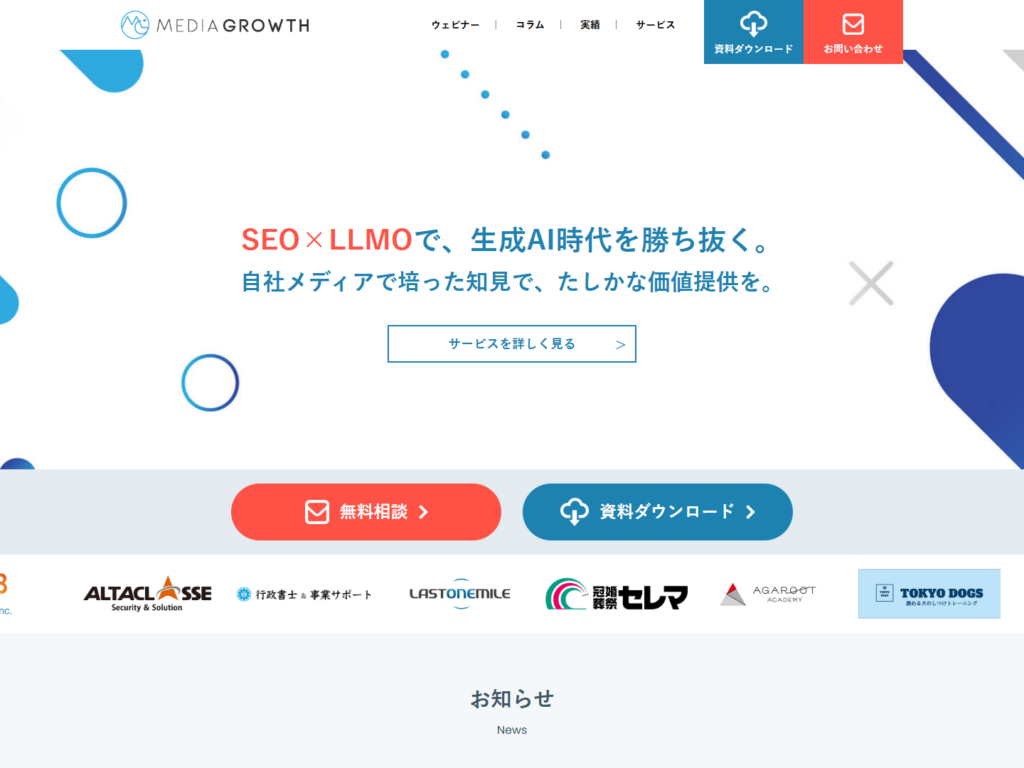Open the サービス navigation link
This screenshot has height=768, width=1024.
coord(655,25)
